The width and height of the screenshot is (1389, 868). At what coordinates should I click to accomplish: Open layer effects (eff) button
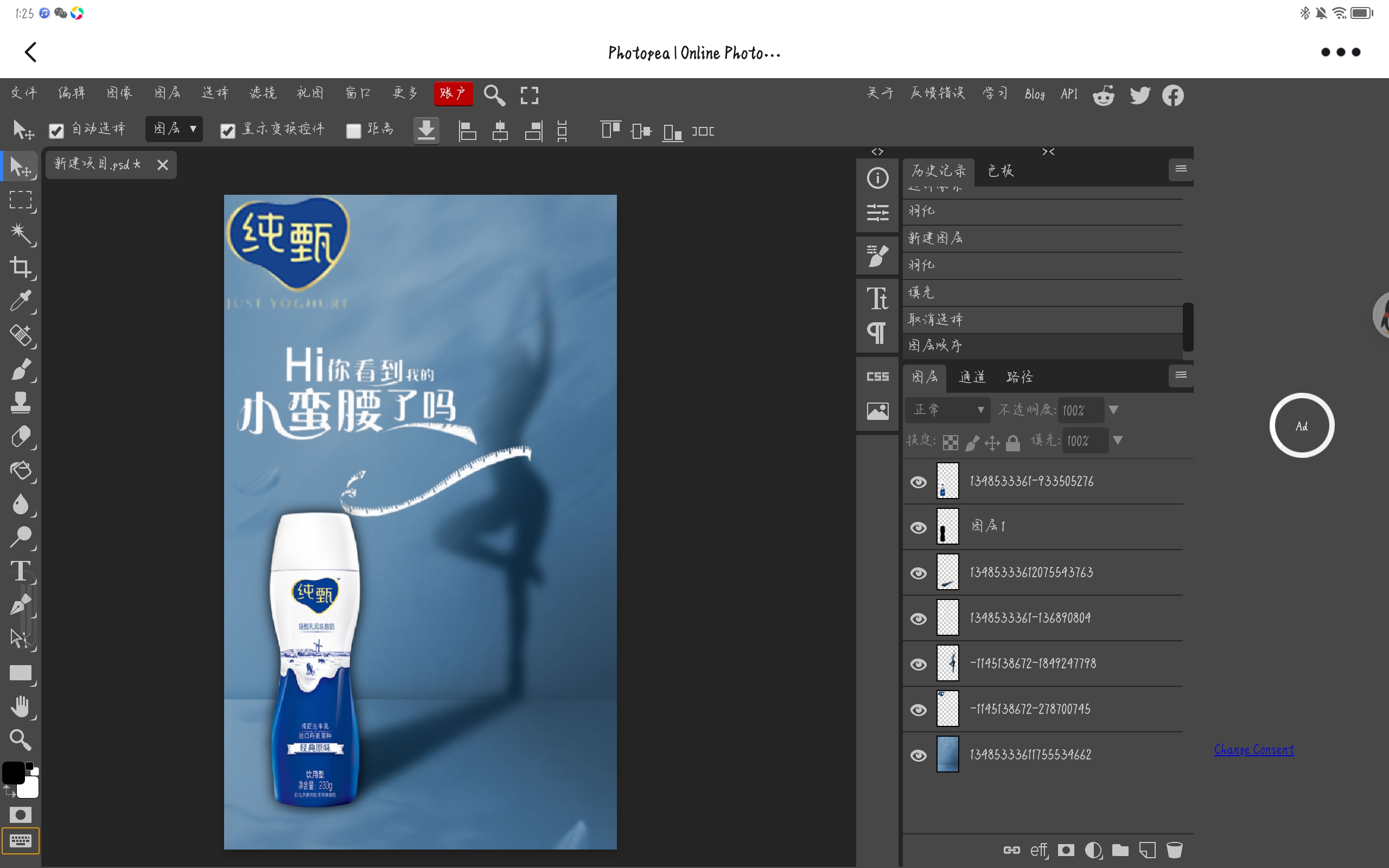[1039, 850]
